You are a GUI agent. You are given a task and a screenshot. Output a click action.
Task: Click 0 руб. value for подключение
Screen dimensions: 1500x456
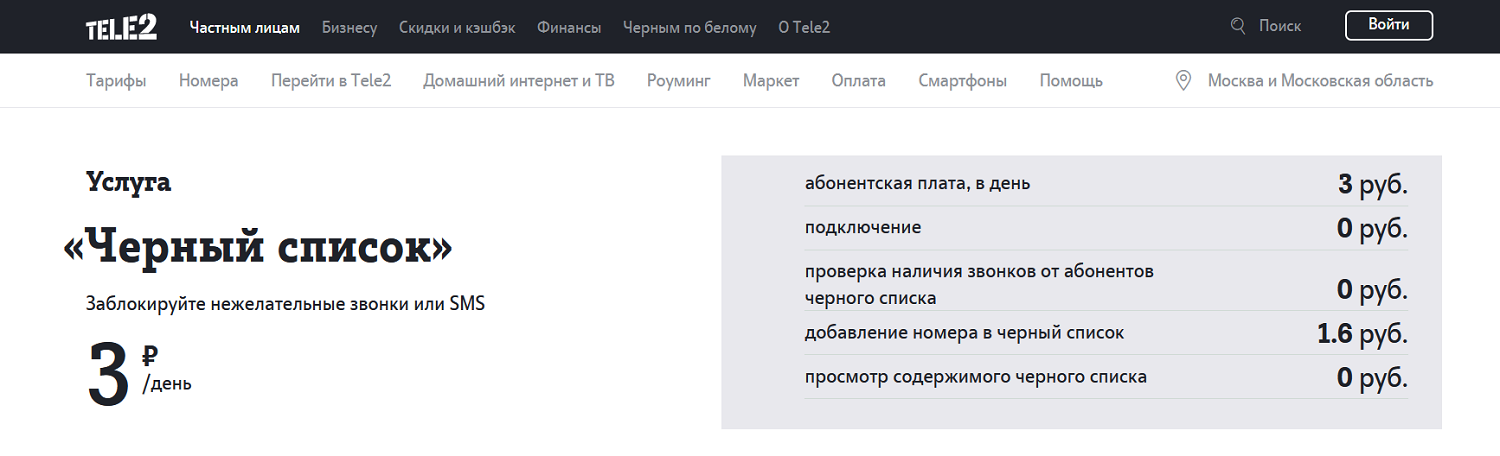(1372, 229)
